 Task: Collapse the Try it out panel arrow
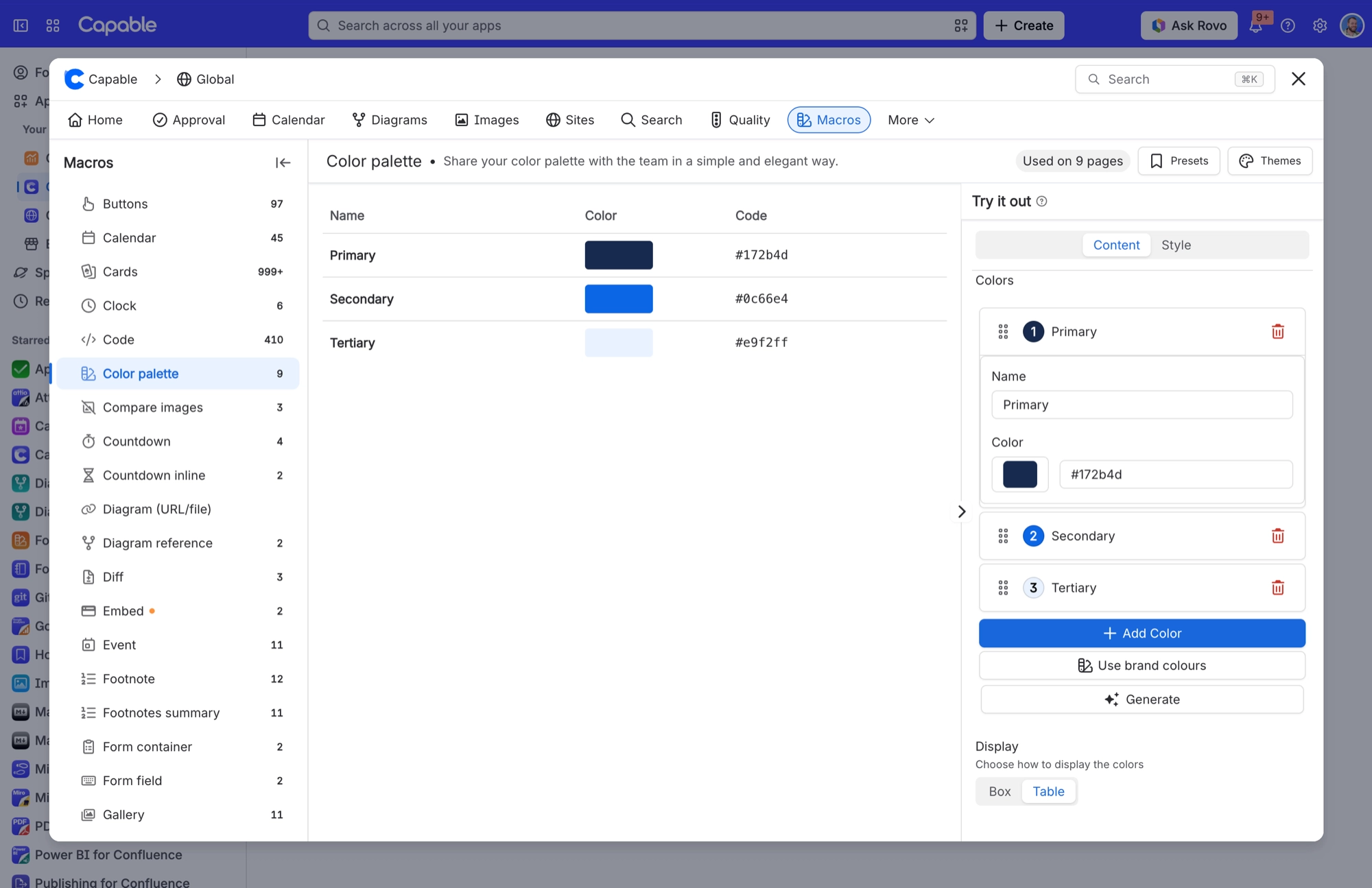(x=962, y=512)
